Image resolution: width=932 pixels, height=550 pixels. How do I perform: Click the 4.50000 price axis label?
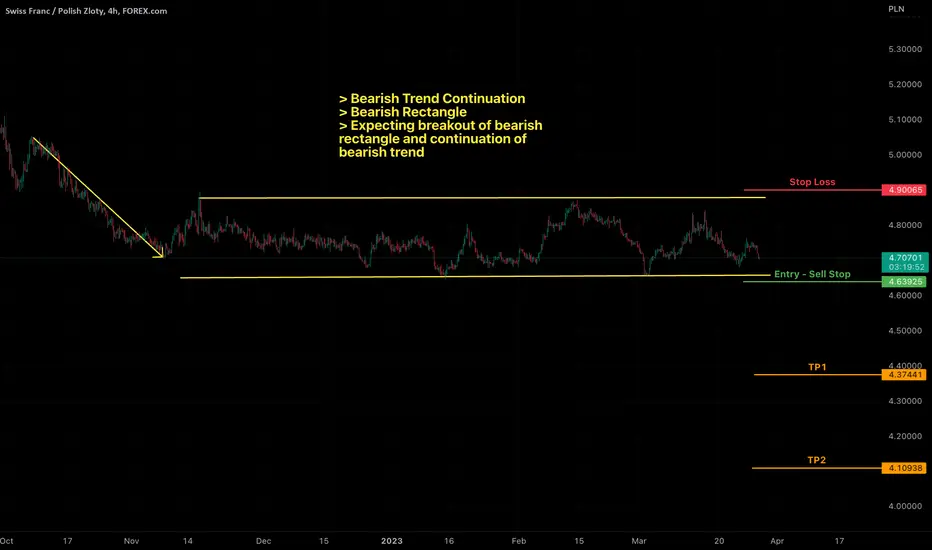905,331
